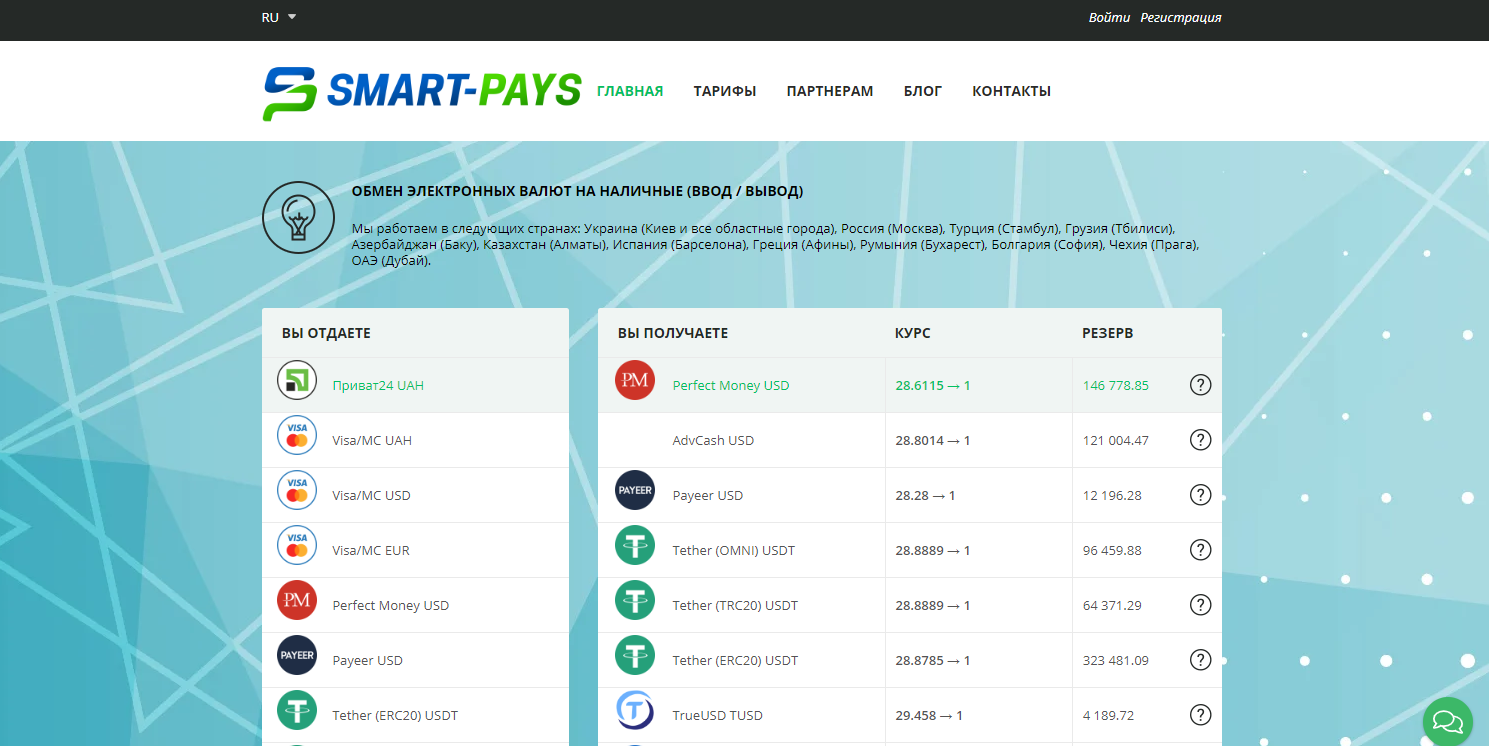Choose TrueUSD TUSD label

coord(718,716)
